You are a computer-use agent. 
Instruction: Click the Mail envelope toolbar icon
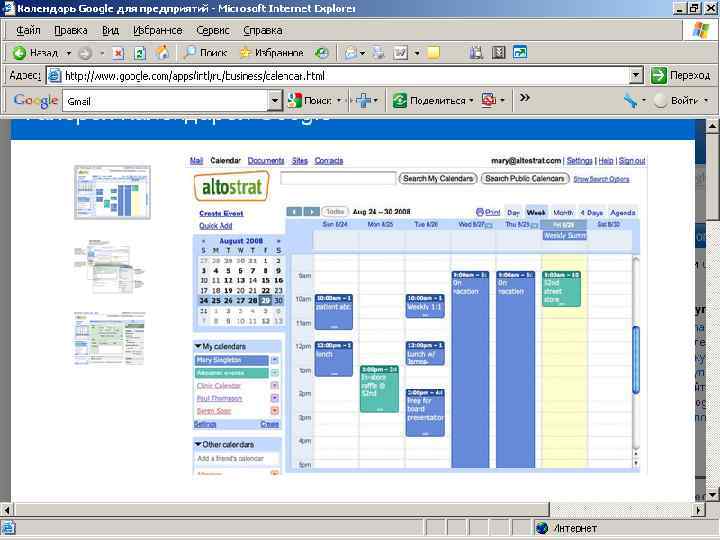point(351,53)
